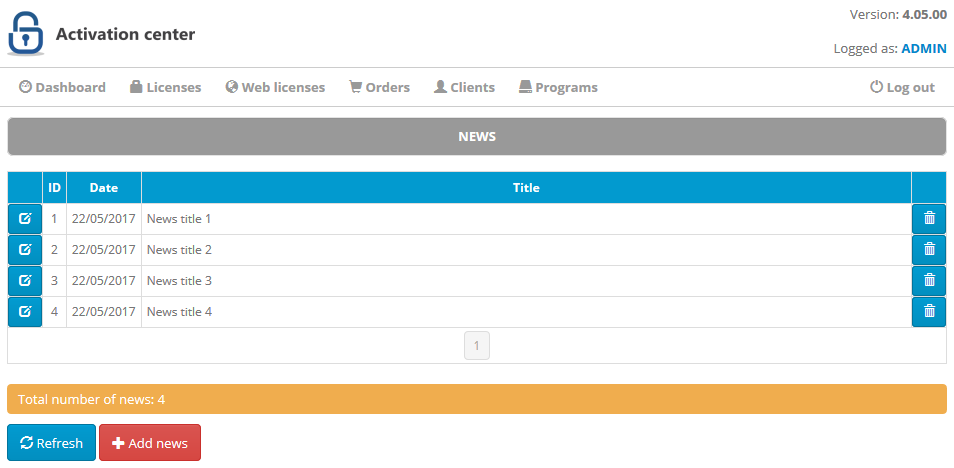Click the 'Activation center' title text
The height and width of the screenshot is (468, 954).
[125, 34]
